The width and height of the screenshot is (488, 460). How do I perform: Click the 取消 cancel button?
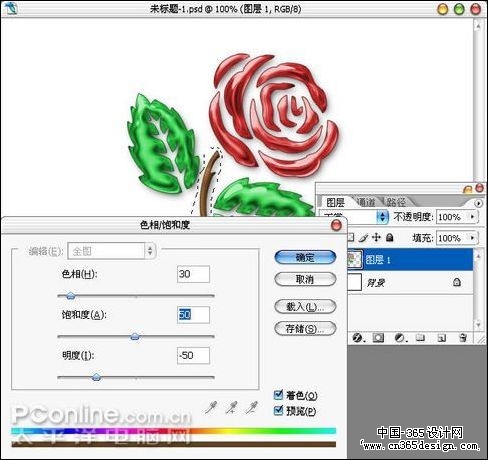[x=305, y=279]
